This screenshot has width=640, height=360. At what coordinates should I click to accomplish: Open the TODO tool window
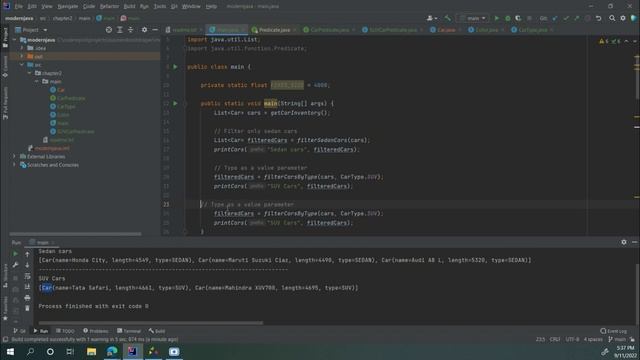point(65,331)
